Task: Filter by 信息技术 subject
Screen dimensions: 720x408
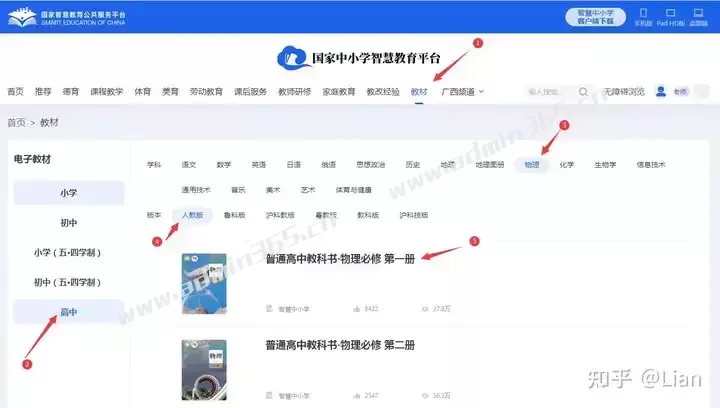Action: click(651, 164)
